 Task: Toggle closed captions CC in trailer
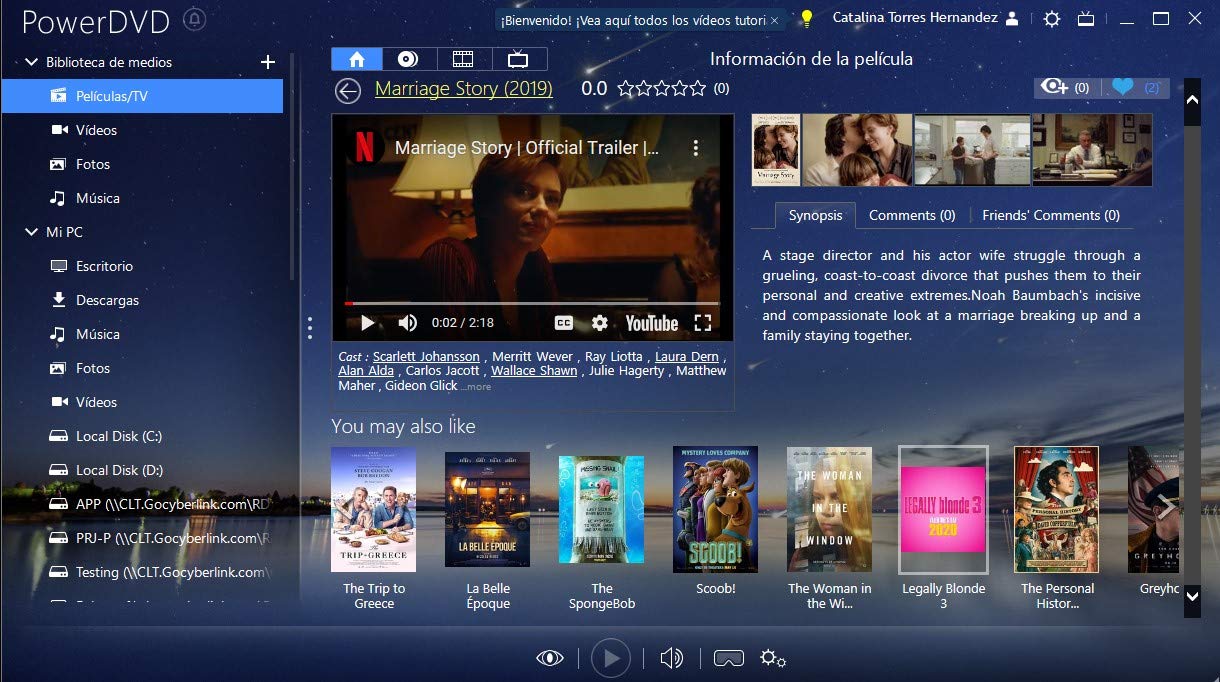(564, 323)
